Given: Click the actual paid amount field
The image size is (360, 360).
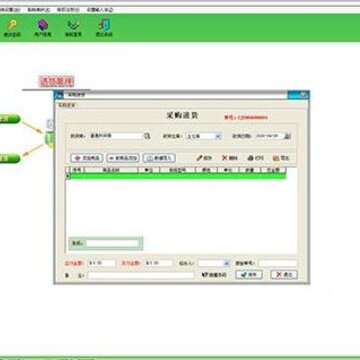Looking at the screenshot, I should [x=158, y=263].
